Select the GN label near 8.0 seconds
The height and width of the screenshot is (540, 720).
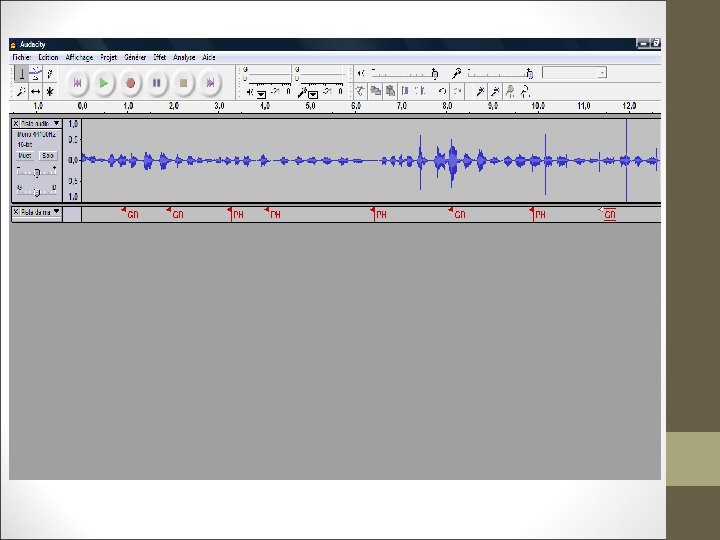coord(460,214)
